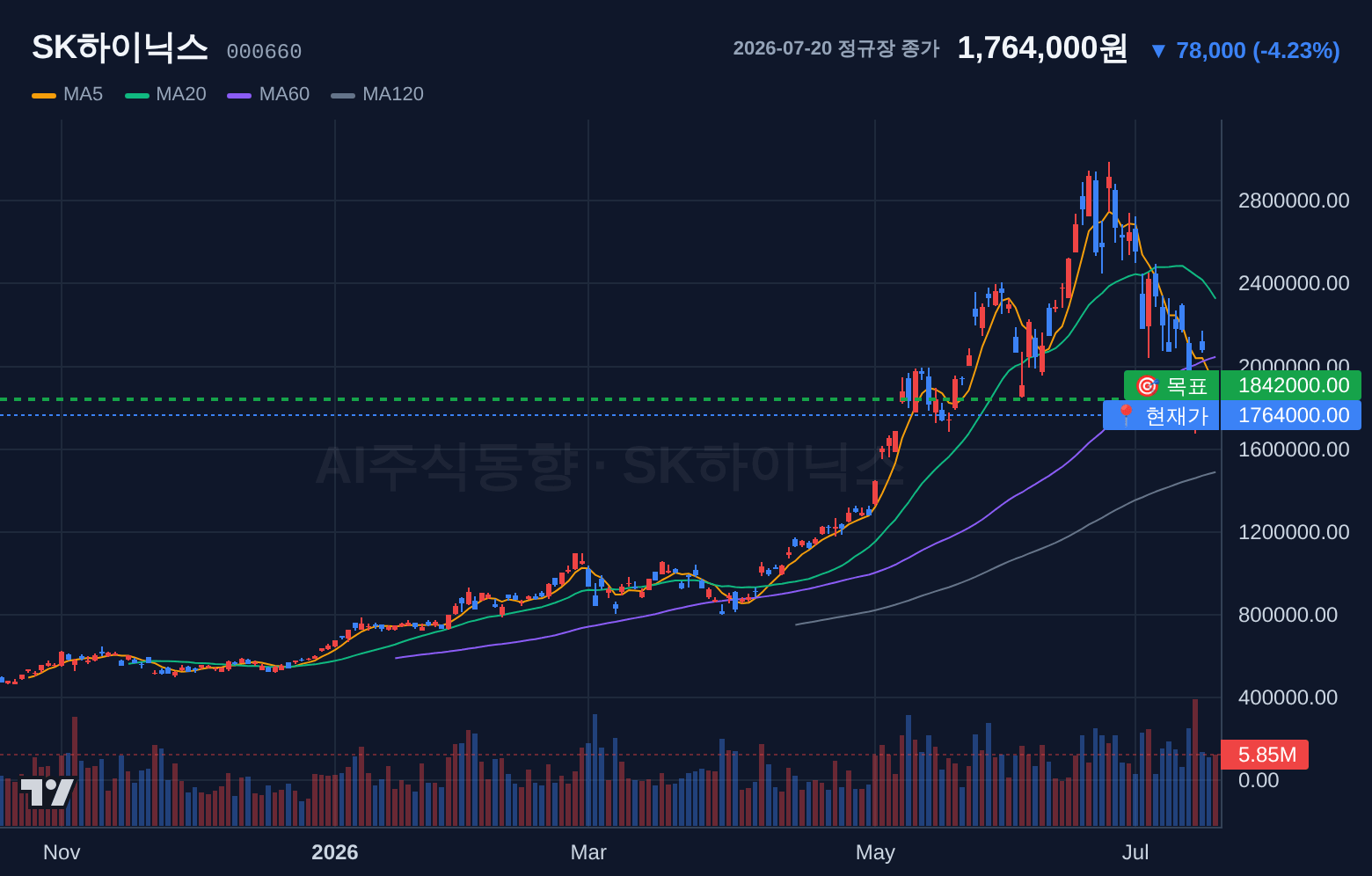The width and height of the screenshot is (1372, 876).
Task: Click the May label on time axis
Action: tap(875, 852)
